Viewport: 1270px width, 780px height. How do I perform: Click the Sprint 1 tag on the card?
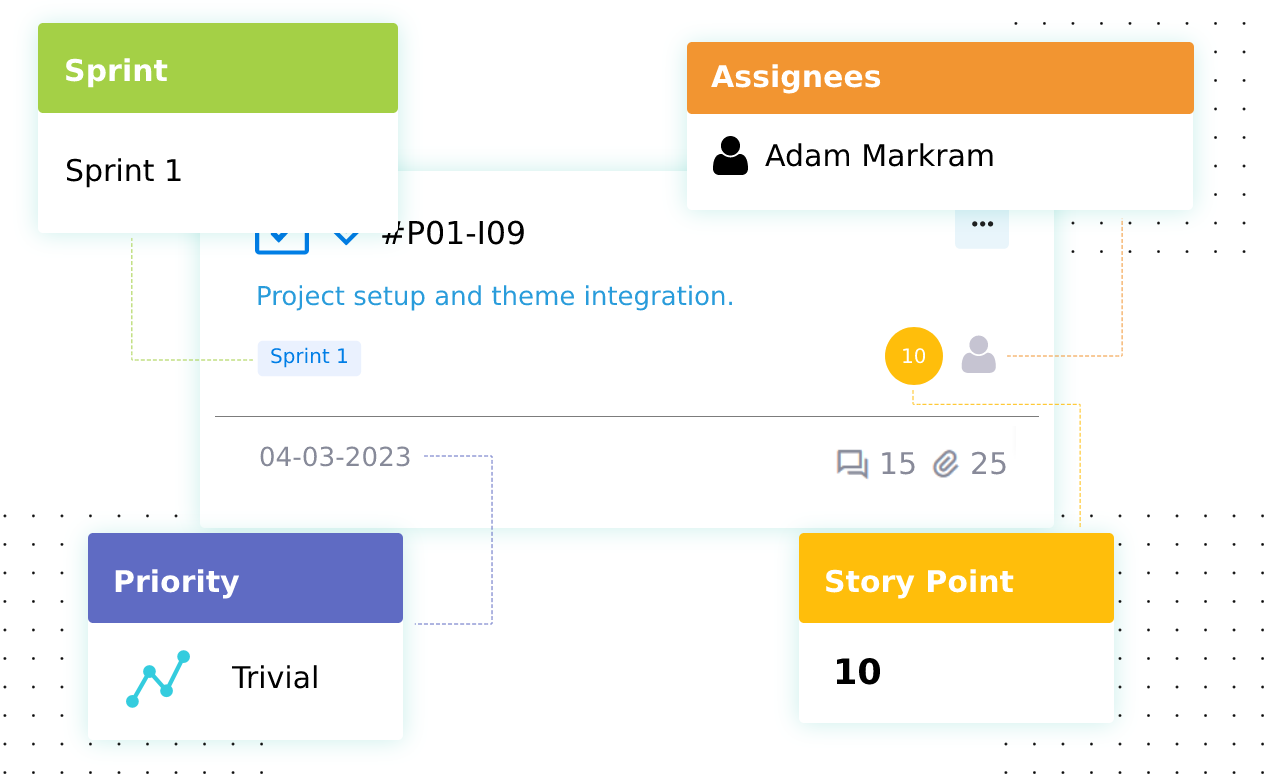(309, 357)
